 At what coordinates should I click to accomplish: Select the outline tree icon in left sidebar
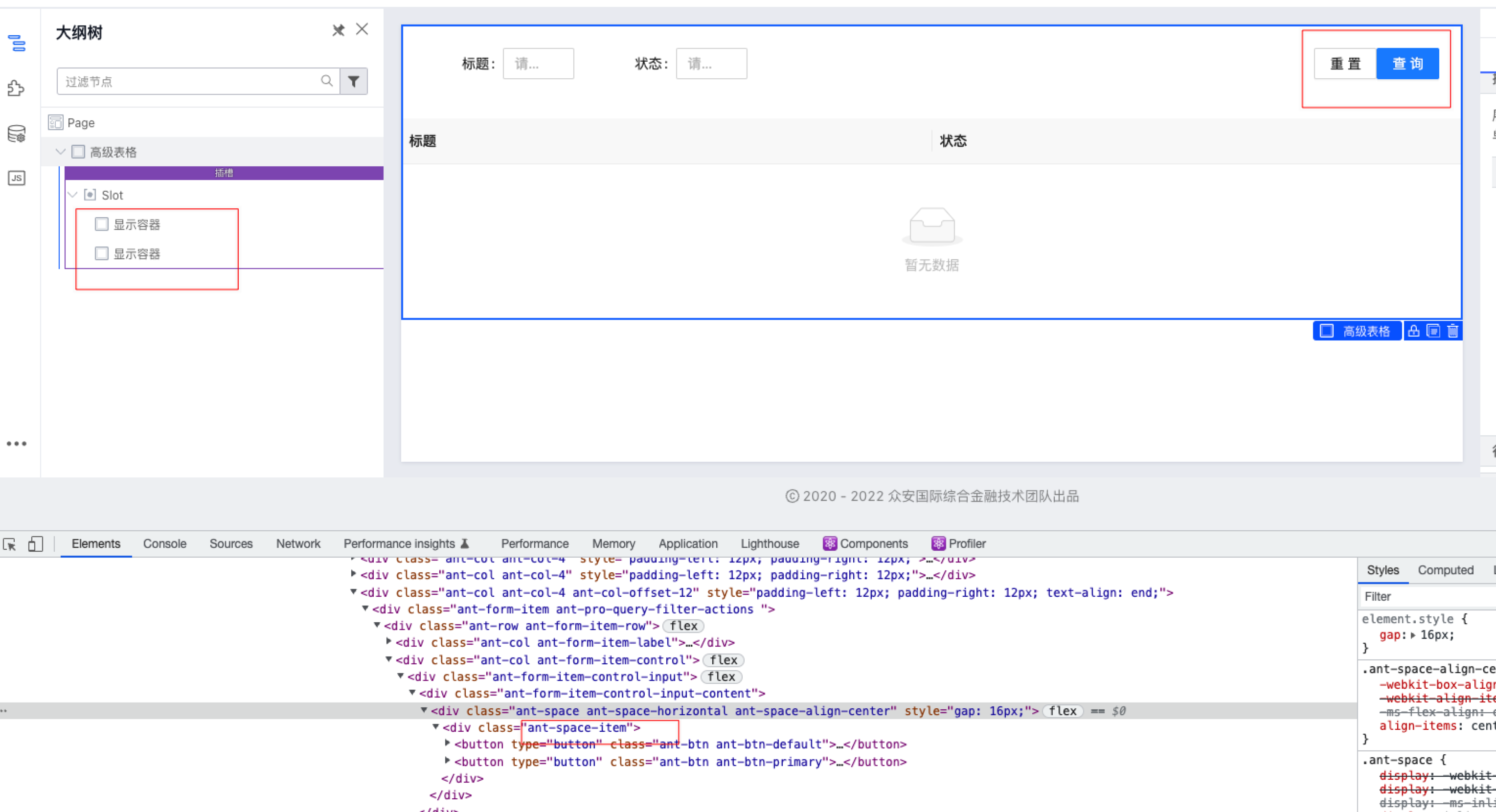click(x=17, y=44)
